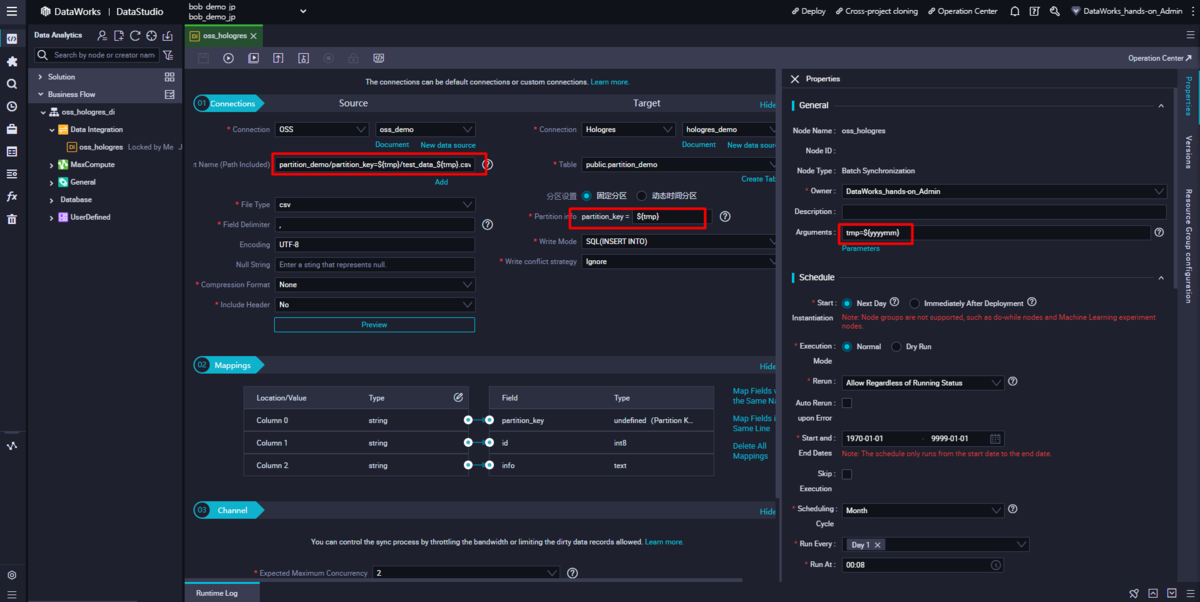Viewport: 1200px width, 602px height.
Task: Click the Parameters link under Arguments
Action: (860, 248)
